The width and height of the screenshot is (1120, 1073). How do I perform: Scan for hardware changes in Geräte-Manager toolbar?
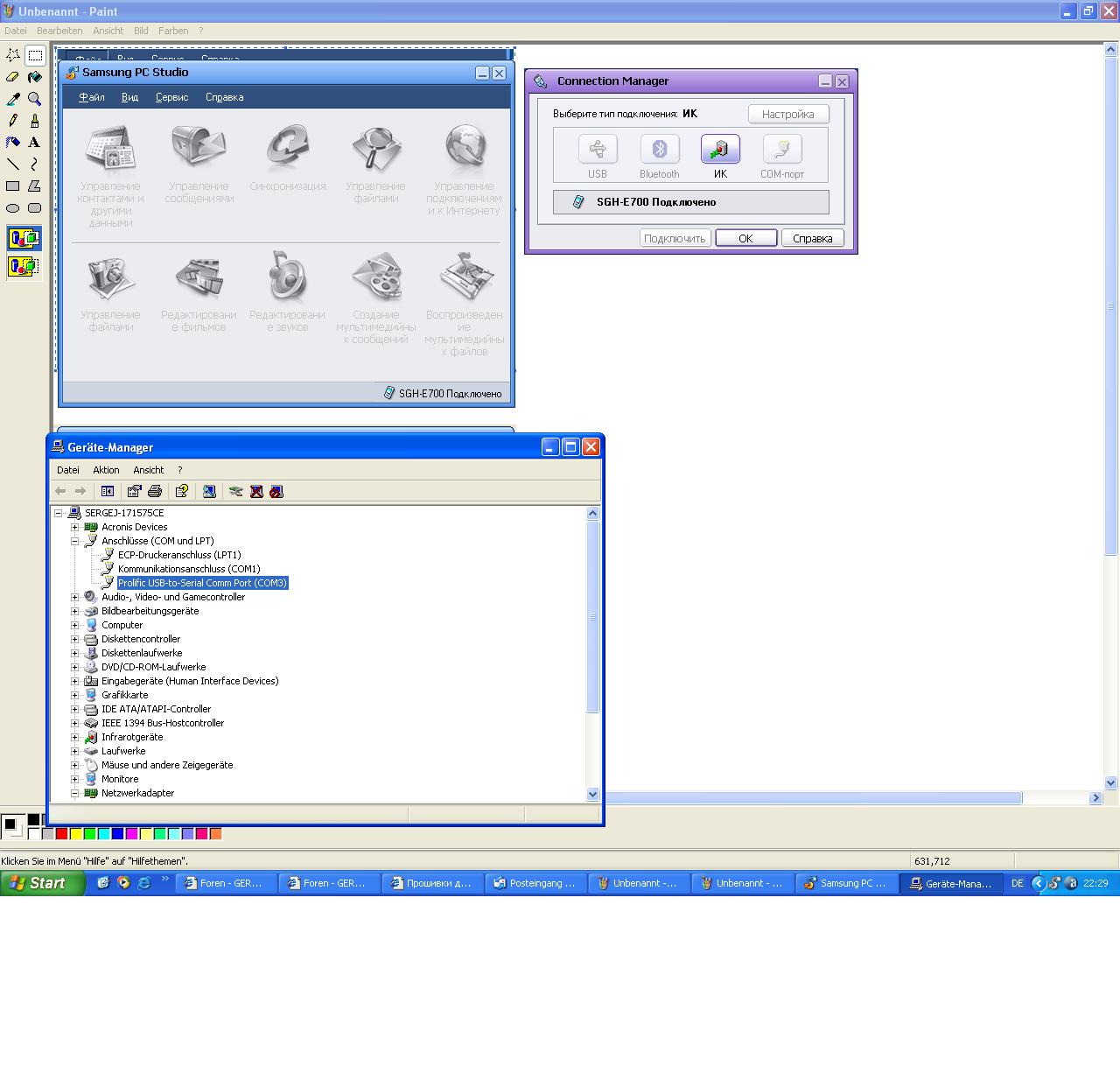(209, 491)
